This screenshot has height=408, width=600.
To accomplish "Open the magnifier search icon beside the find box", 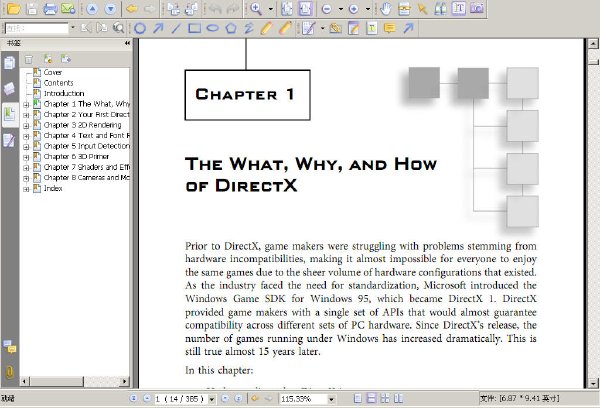I will coord(119,28).
